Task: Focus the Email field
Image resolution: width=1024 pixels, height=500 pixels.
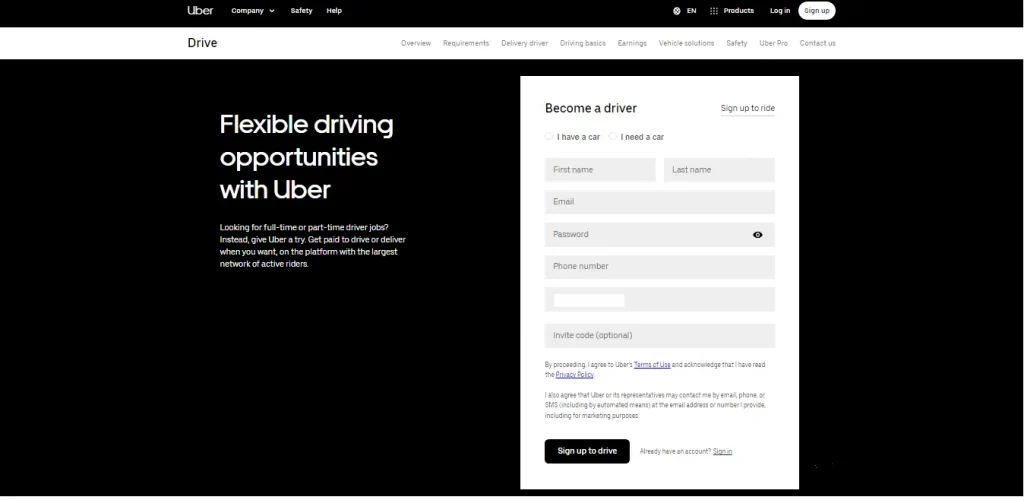Action: (x=660, y=202)
